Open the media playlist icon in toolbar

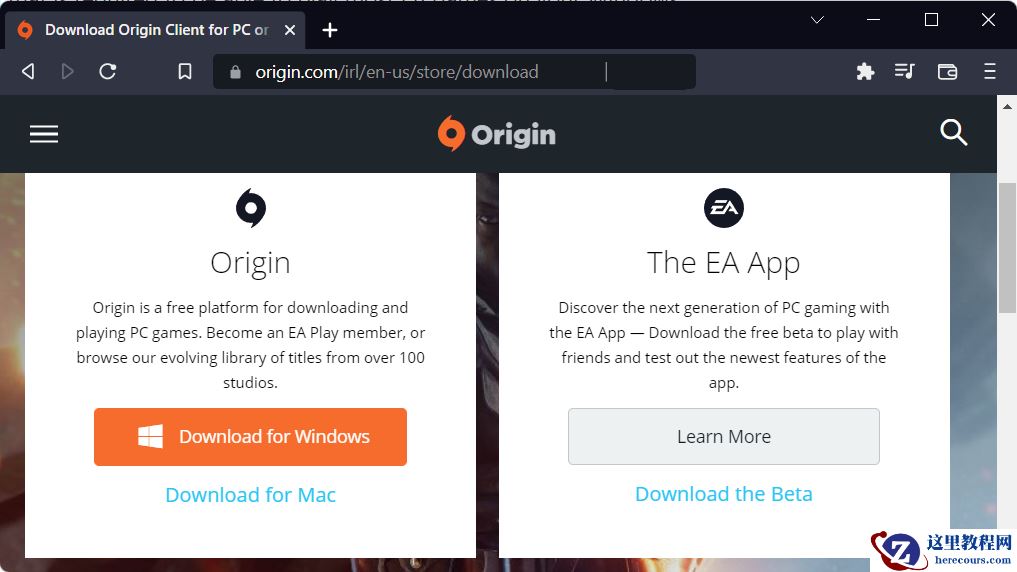coord(905,71)
